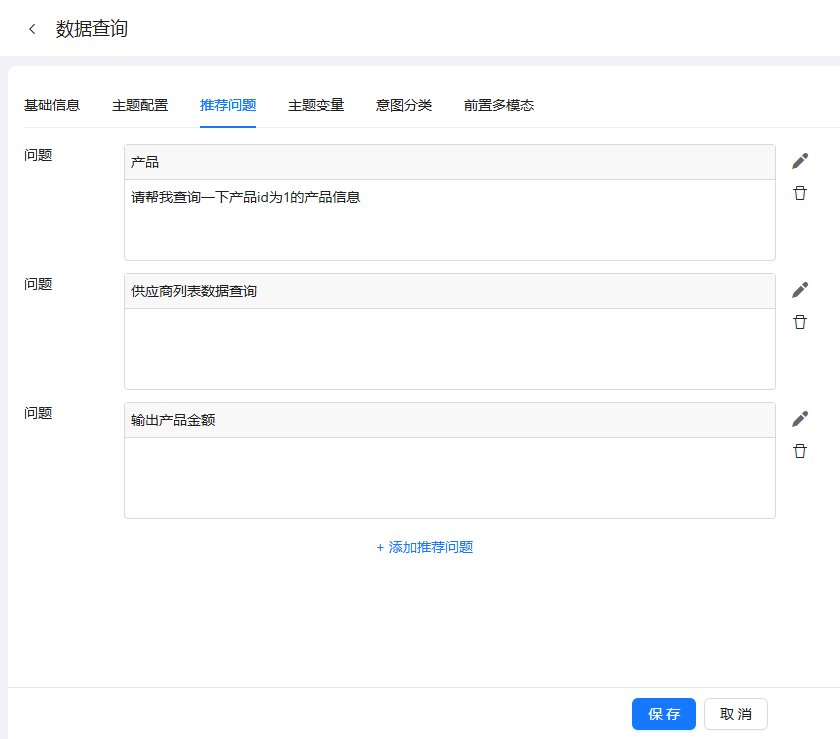Screen dimensions: 840x739
Task: Click the 添加推荐问题 link
Action: pos(425,547)
